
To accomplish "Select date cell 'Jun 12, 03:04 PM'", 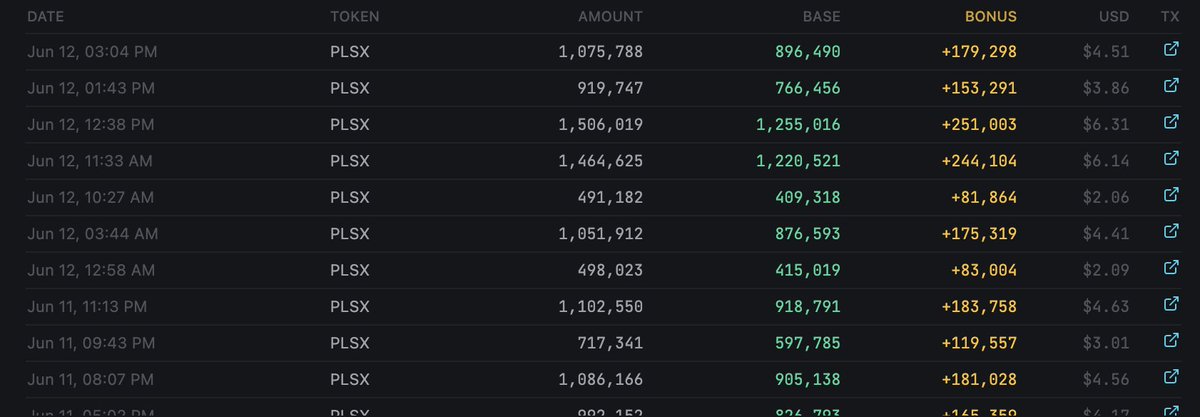I will (x=91, y=52).
